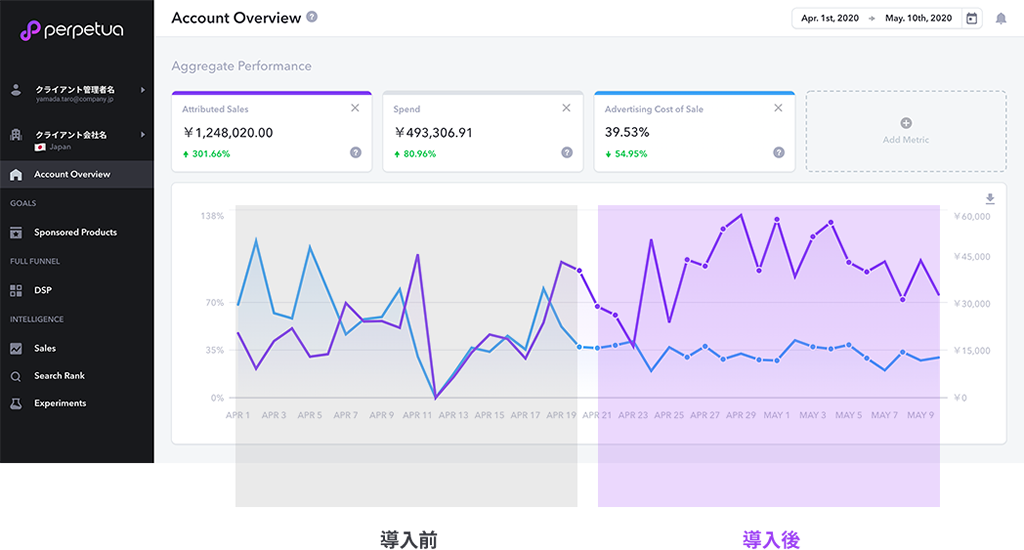Expand the クライアント管理者名 user menu arrow
Image resolution: width=1024 pixels, height=550 pixels.
142,90
